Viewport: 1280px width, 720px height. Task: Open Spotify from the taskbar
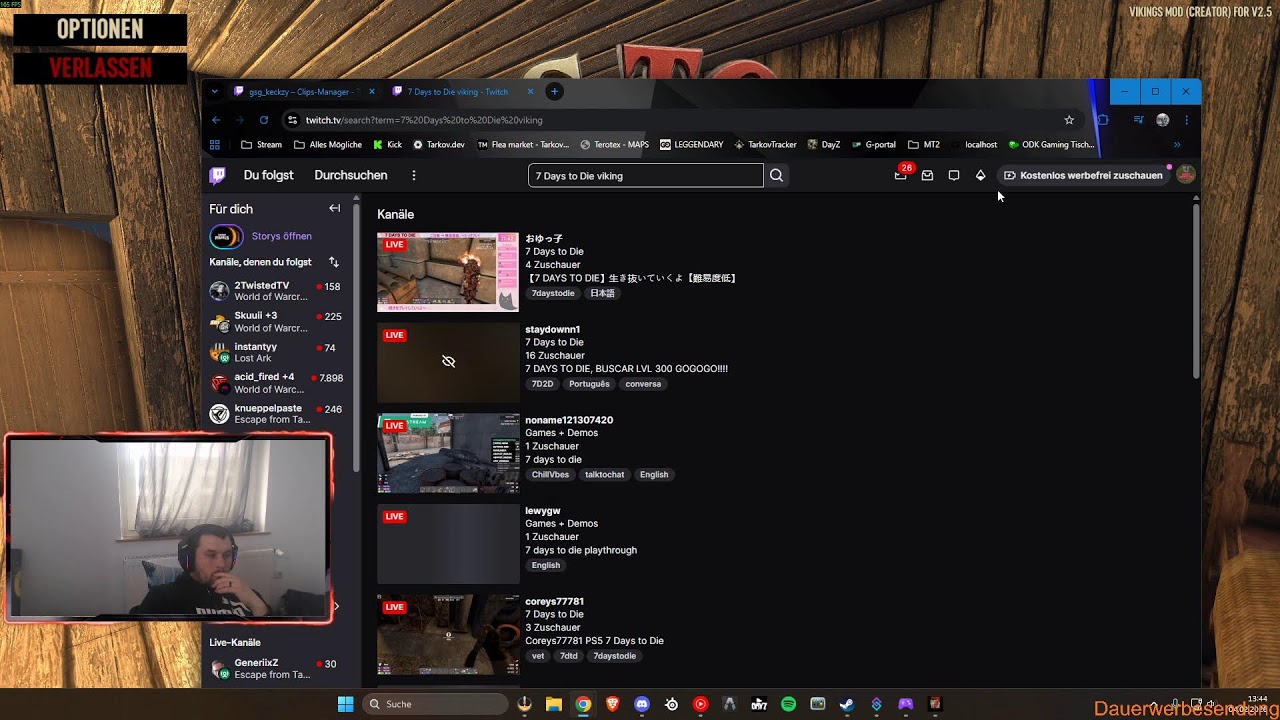pyautogui.click(x=788, y=704)
